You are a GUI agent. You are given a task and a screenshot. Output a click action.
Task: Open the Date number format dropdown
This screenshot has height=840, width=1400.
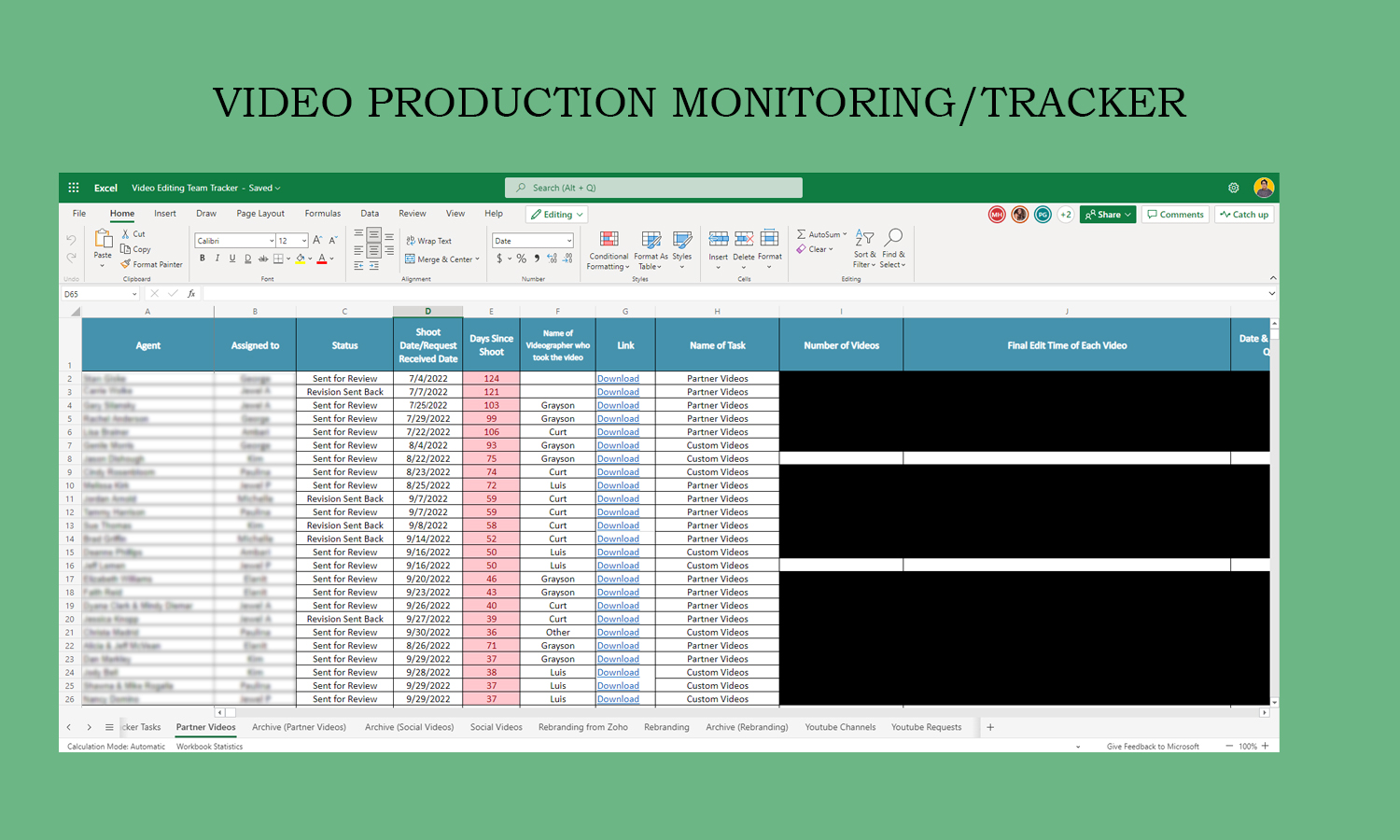click(x=569, y=241)
